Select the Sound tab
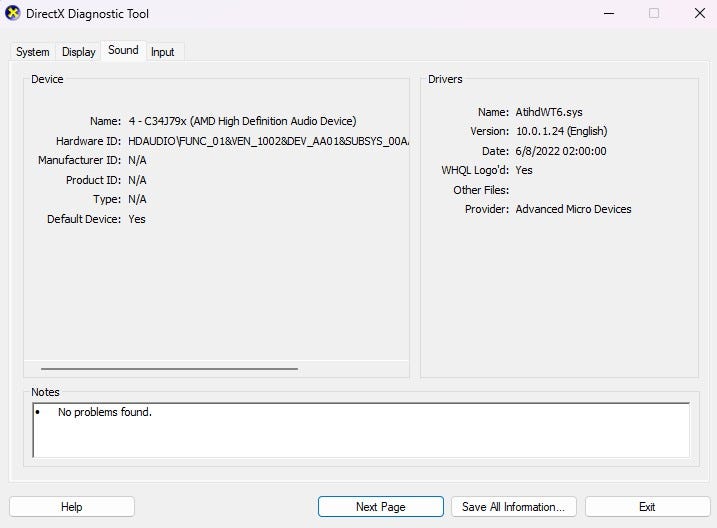Viewport: 717px width, 528px height. pos(123,50)
